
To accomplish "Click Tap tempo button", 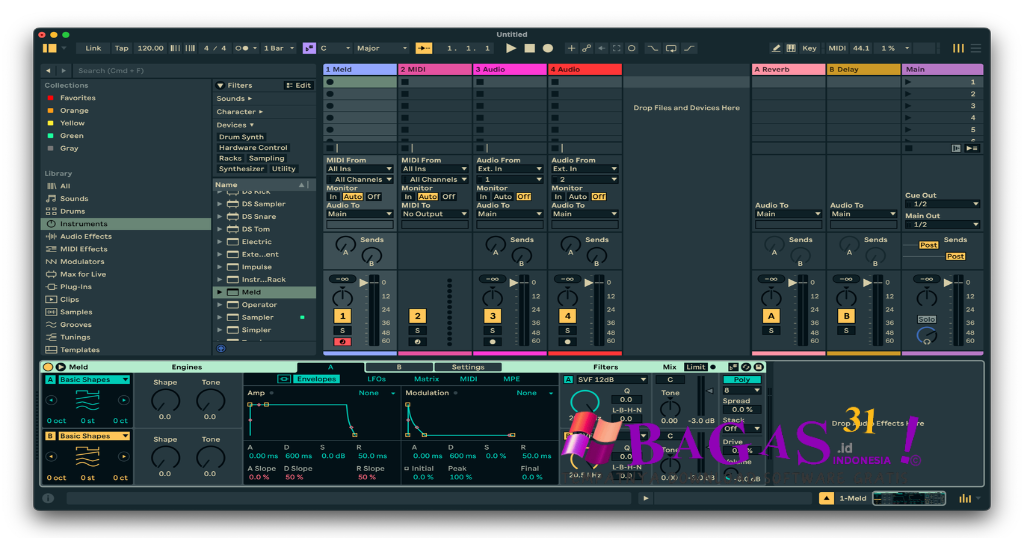I will [x=121, y=48].
